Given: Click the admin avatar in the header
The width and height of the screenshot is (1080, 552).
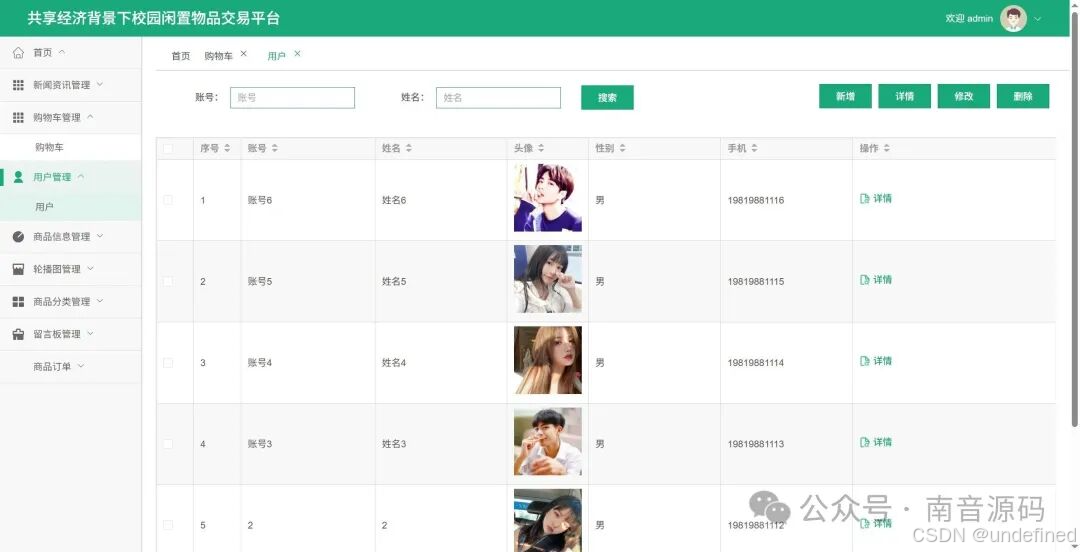Looking at the screenshot, I should (1013, 19).
